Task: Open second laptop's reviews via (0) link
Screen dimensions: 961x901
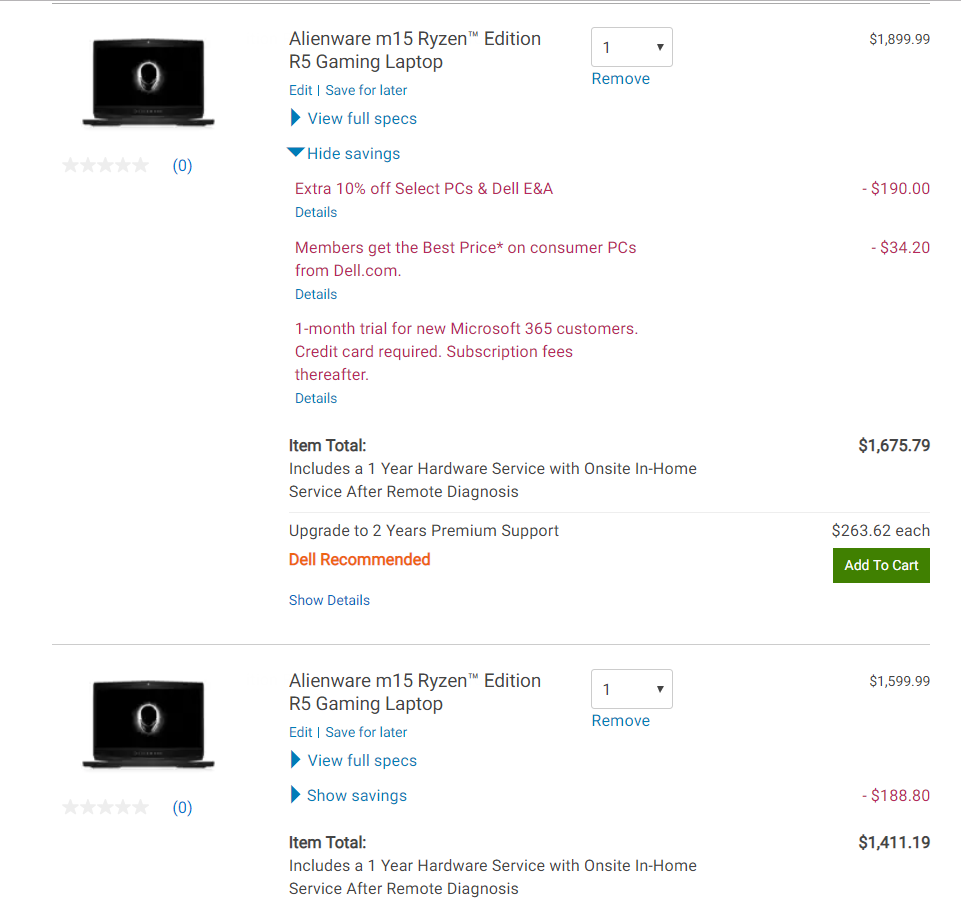Action: click(182, 807)
